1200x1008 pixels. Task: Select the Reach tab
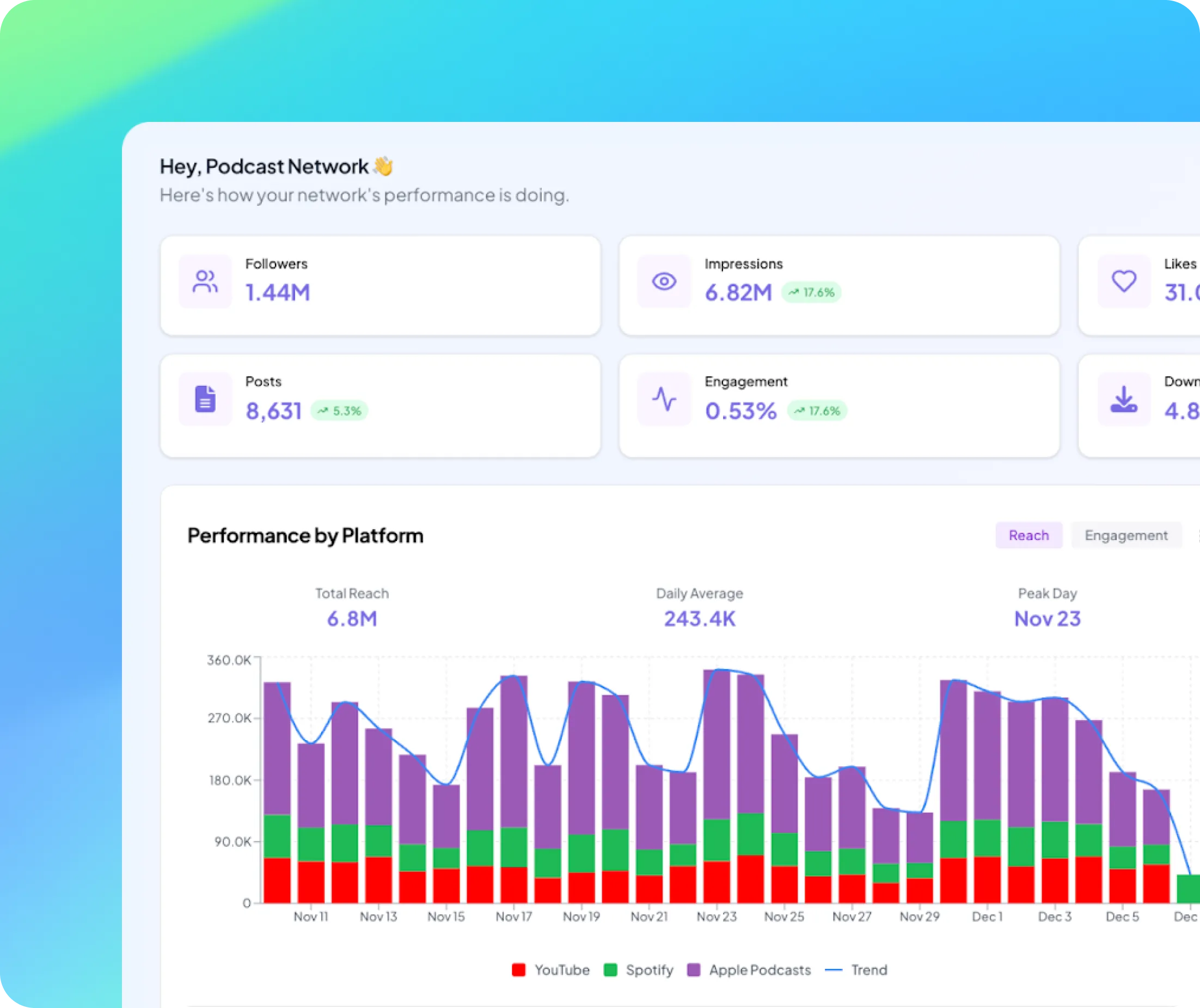(x=1028, y=535)
